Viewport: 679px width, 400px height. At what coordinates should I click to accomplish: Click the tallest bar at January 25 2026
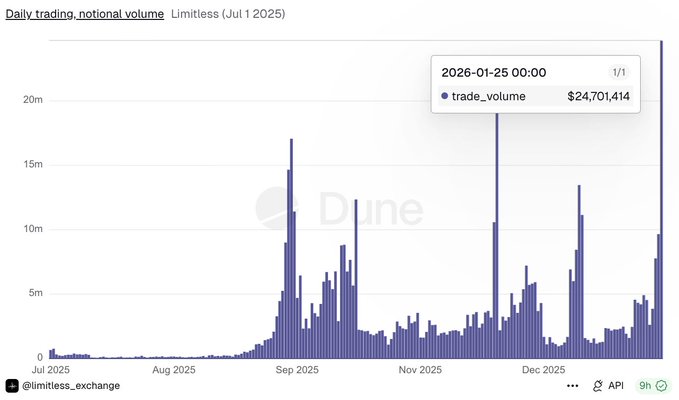click(x=661, y=200)
